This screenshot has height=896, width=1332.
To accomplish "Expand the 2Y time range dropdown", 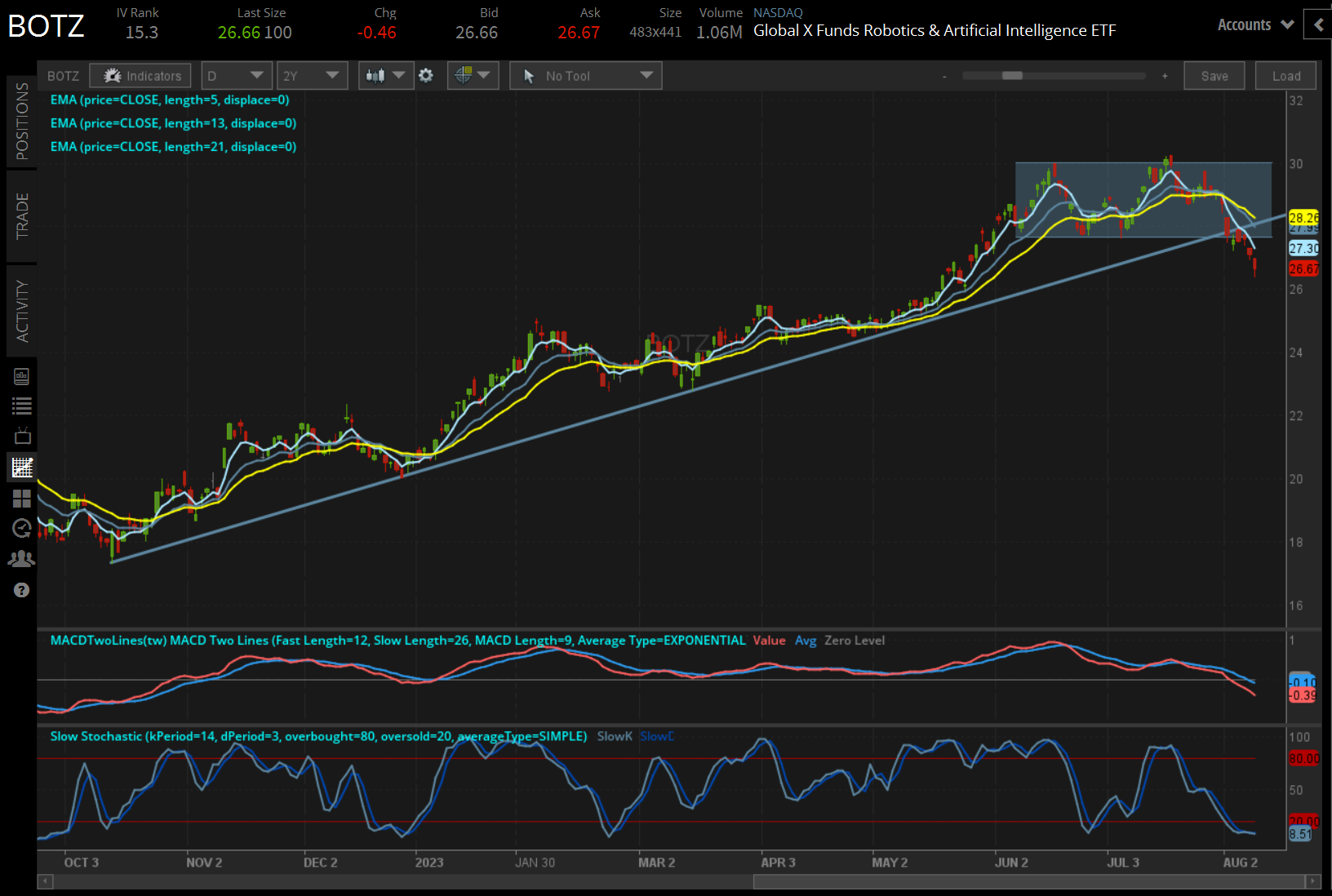I will click(x=312, y=75).
